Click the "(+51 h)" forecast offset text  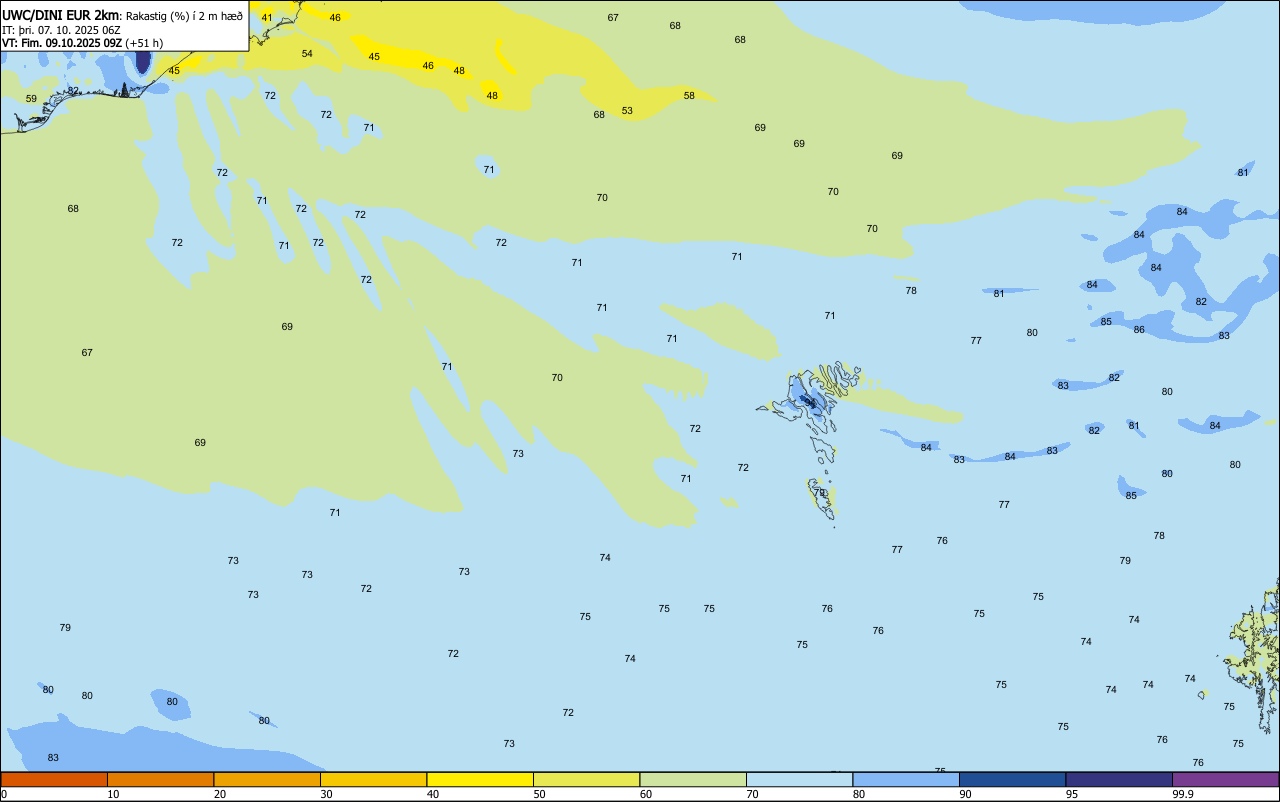tap(144, 43)
